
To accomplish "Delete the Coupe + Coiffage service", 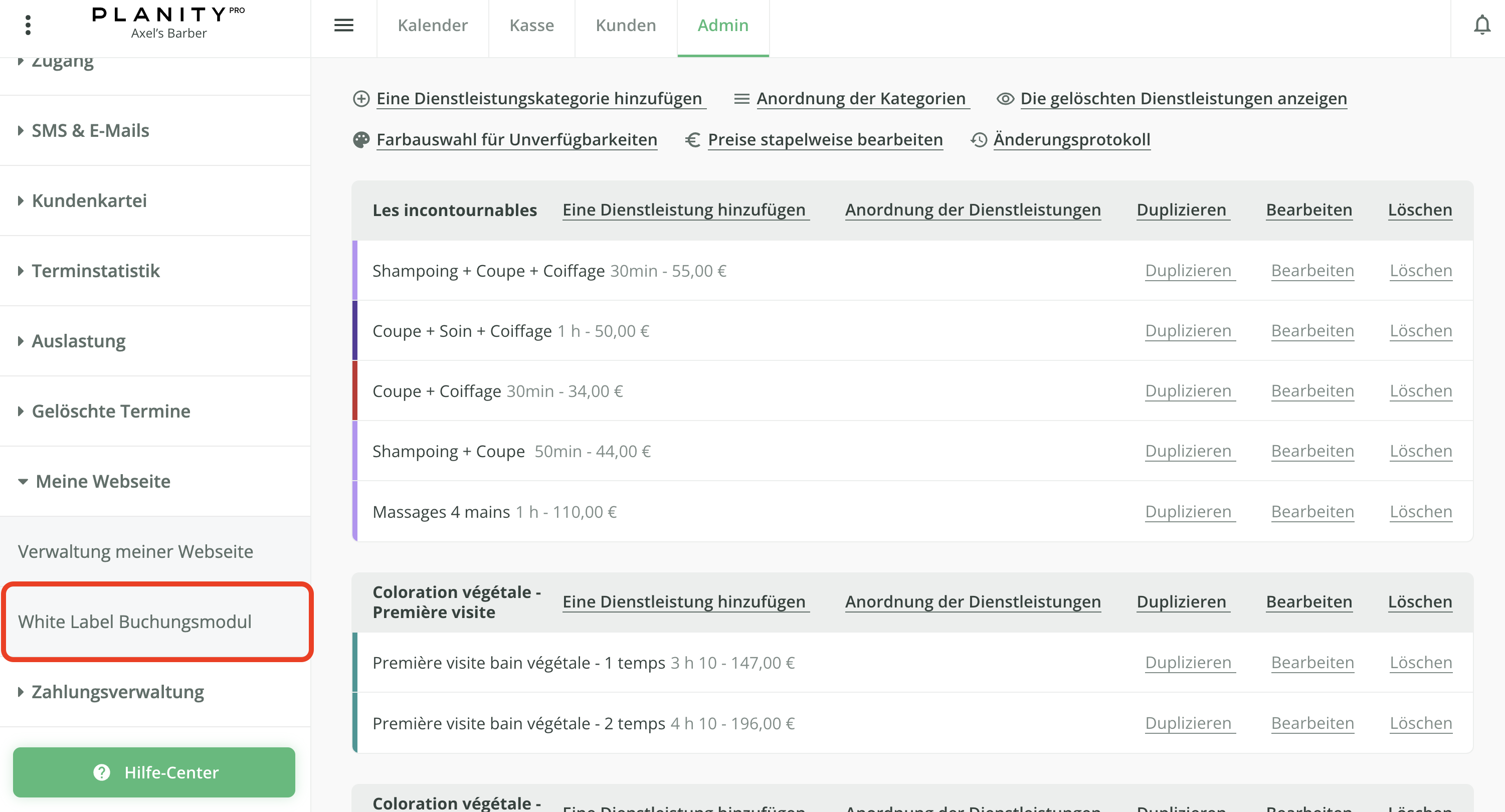I will click(x=1420, y=391).
